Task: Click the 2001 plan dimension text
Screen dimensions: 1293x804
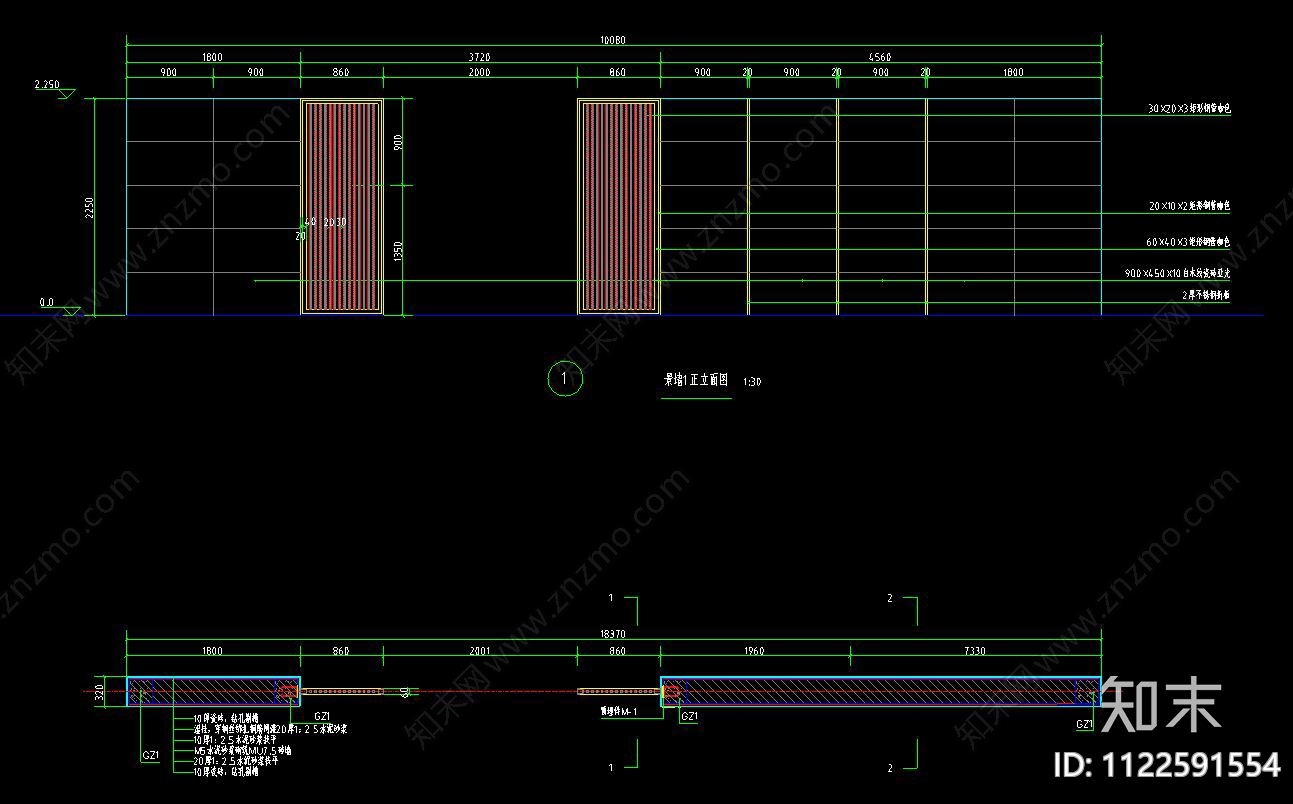Action: click(x=479, y=651)
